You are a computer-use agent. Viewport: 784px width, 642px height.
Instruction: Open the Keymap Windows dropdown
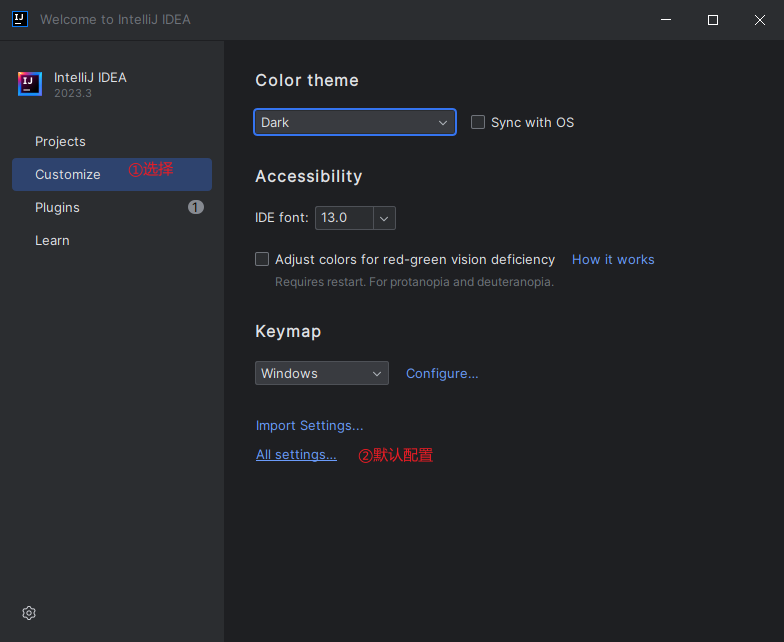point(322,373)
